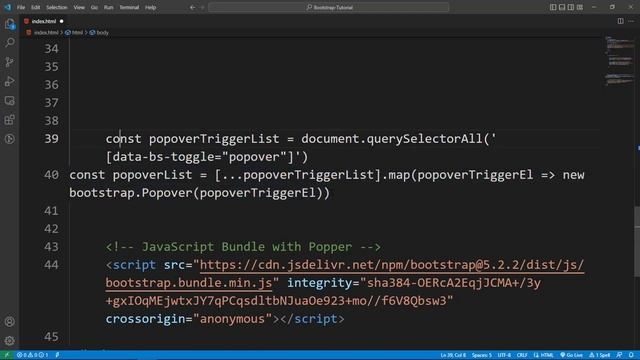
Task: Open the Run menu
Action: click(x=108, y=7)
